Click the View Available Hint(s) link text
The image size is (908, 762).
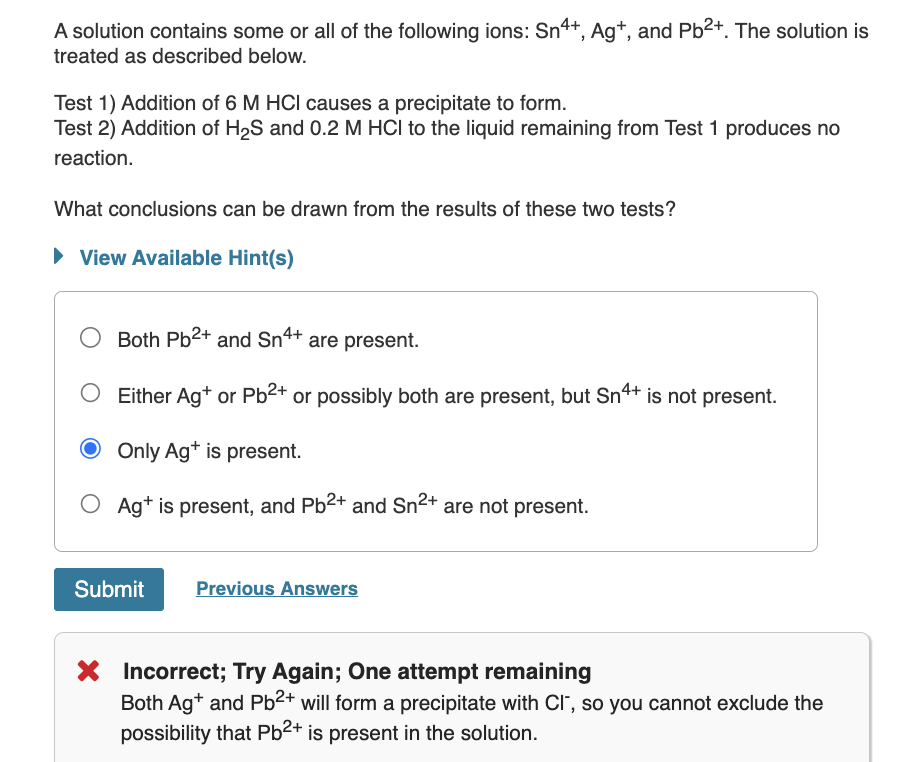(x=185, y=257)
